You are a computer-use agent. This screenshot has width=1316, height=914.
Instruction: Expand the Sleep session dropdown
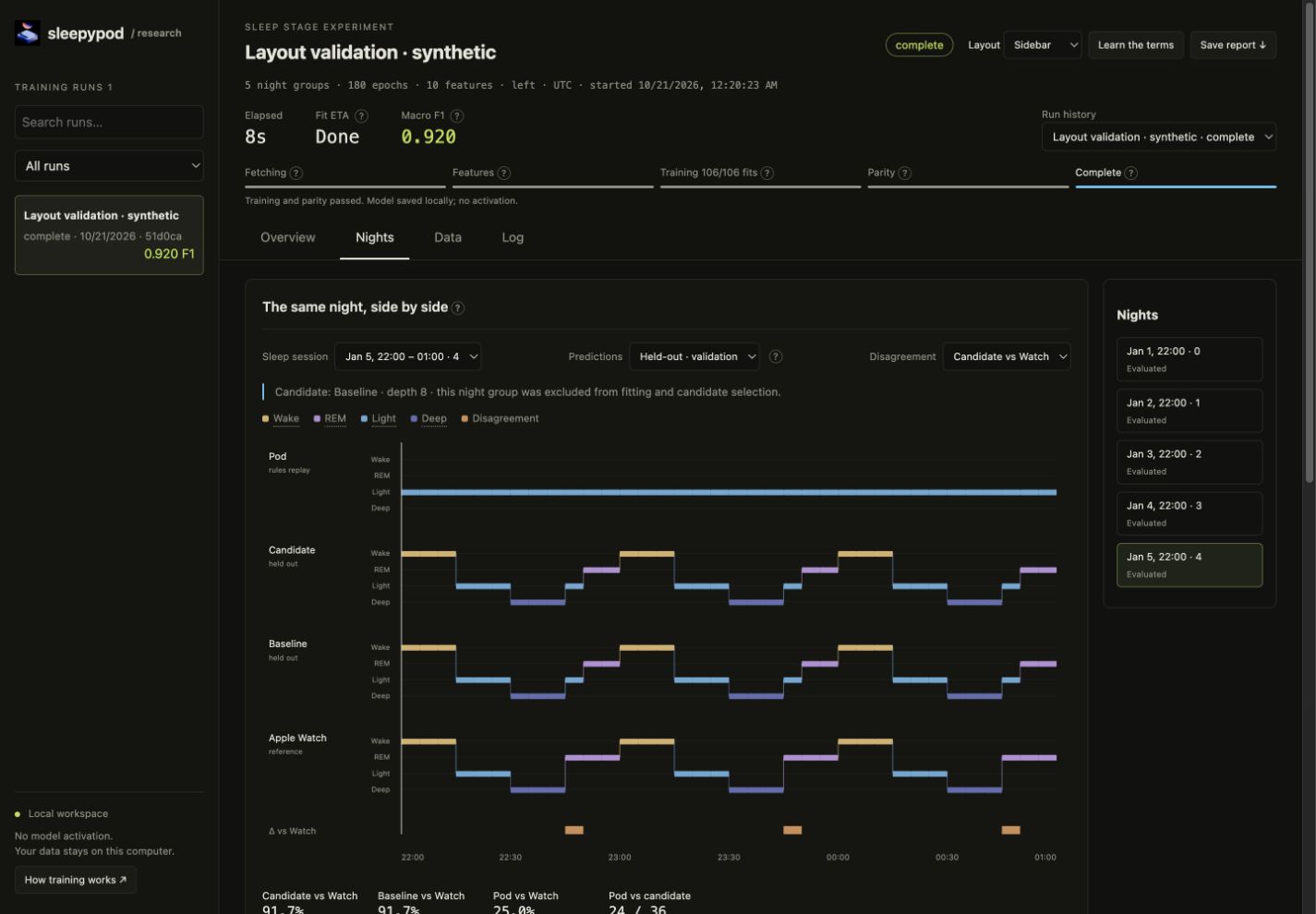pos(407,356)
